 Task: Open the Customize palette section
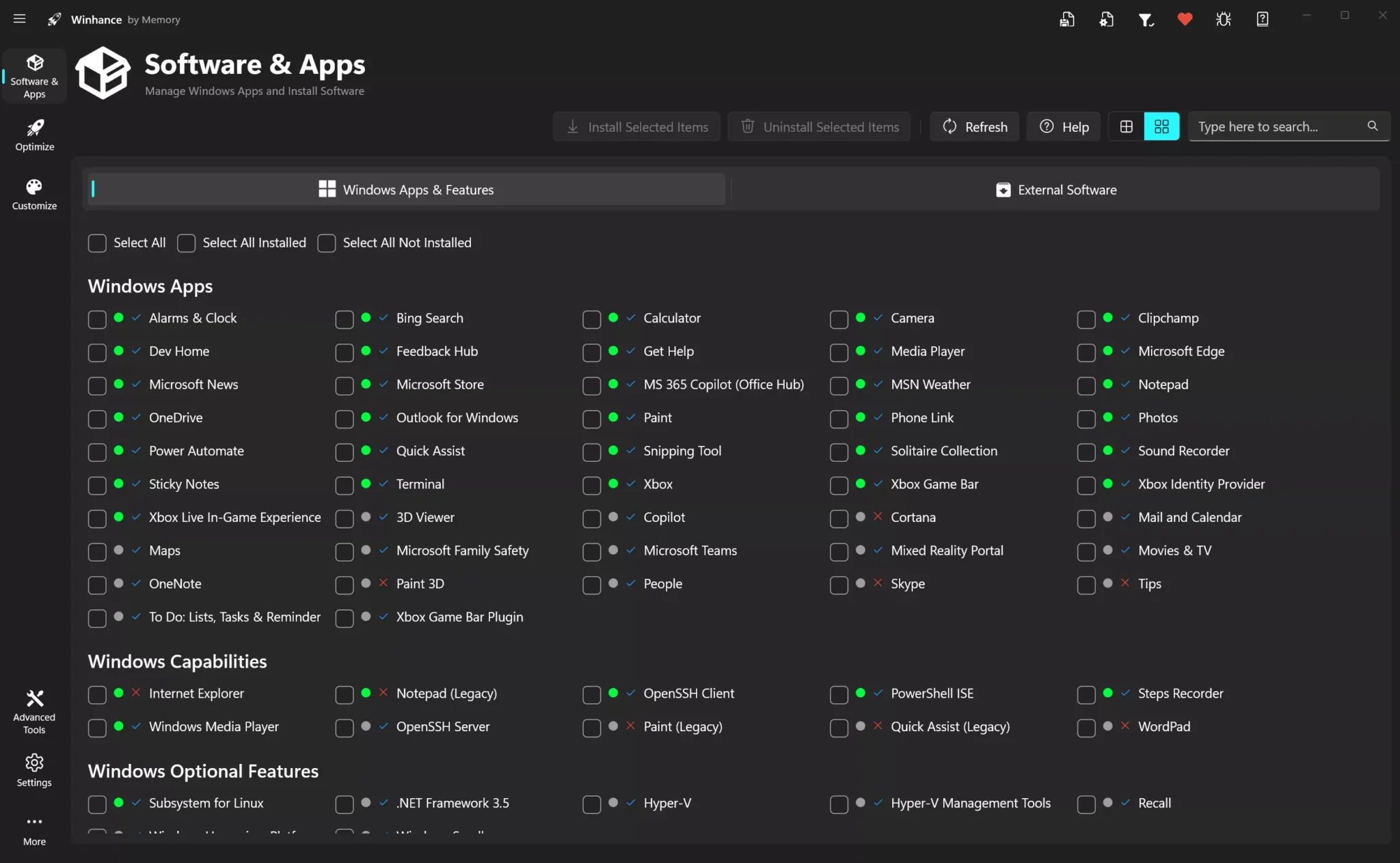[34, 194]
